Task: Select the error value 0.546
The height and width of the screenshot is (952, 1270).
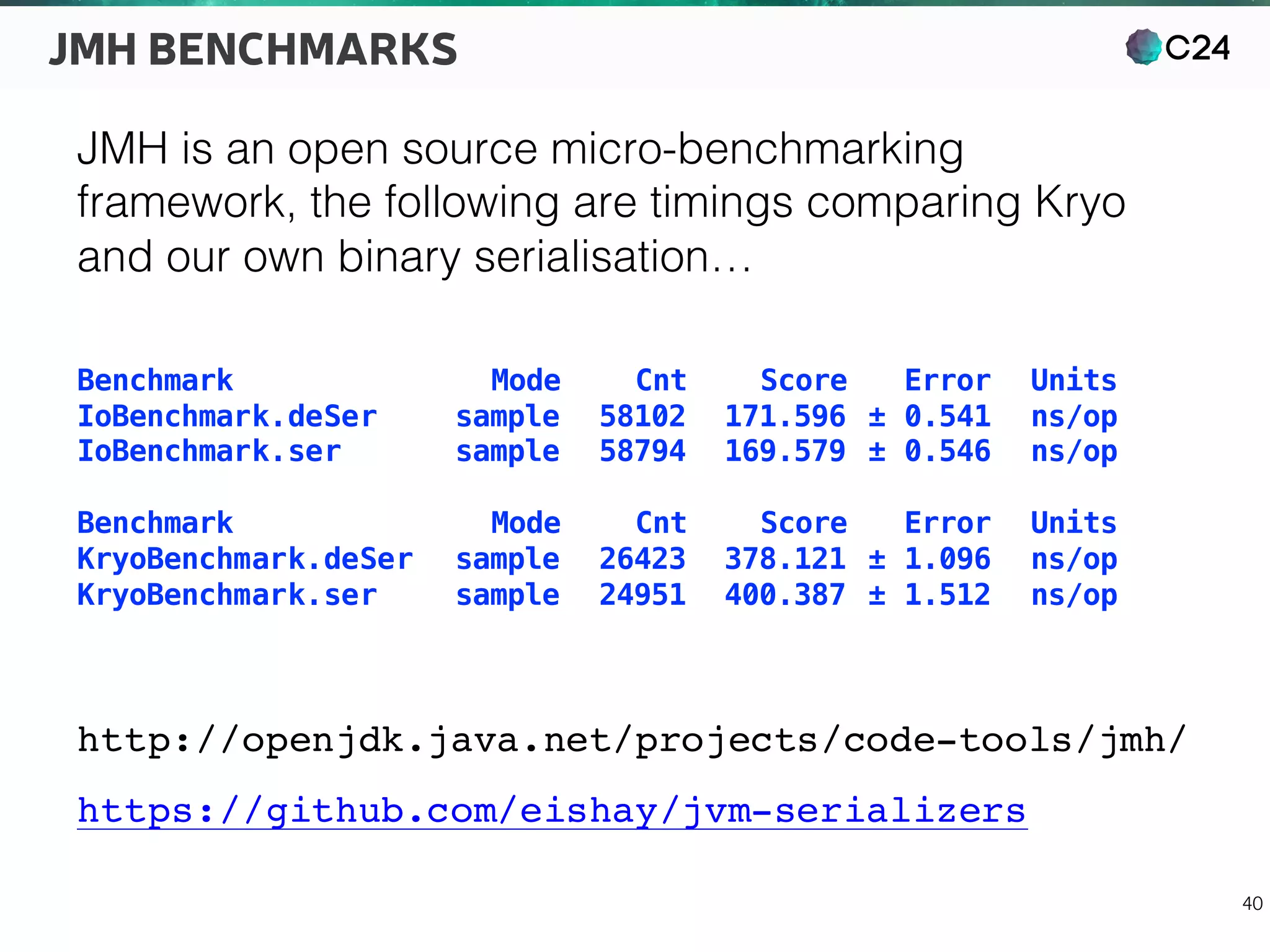Action: [948, 451]
